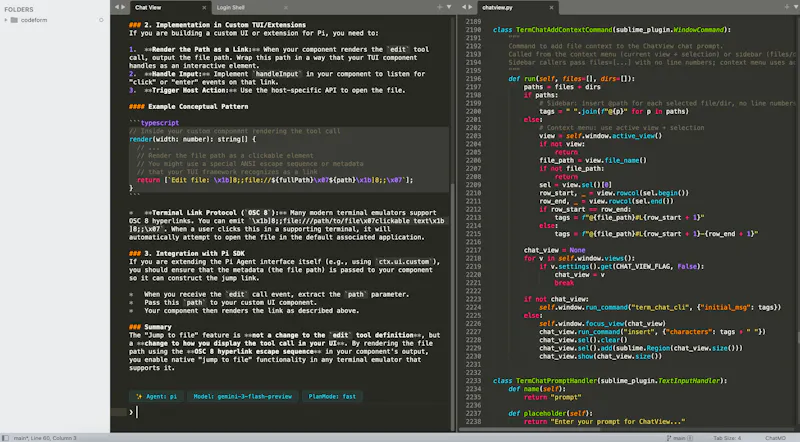Go to next tab arrow in left pane
Screen dimensions: 800x442
pos(123,7)
